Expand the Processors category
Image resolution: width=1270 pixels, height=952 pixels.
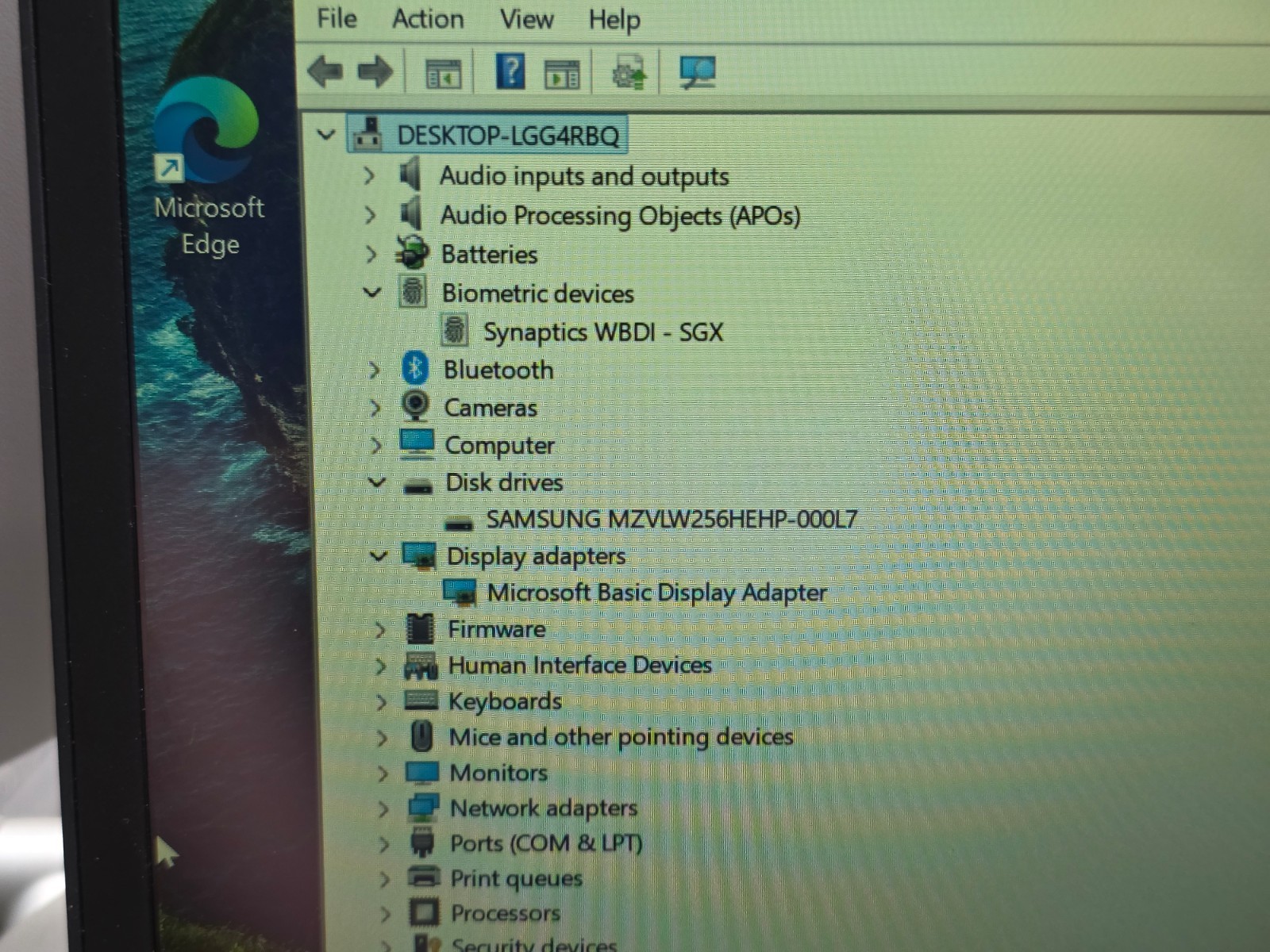[x=386, y=914]
